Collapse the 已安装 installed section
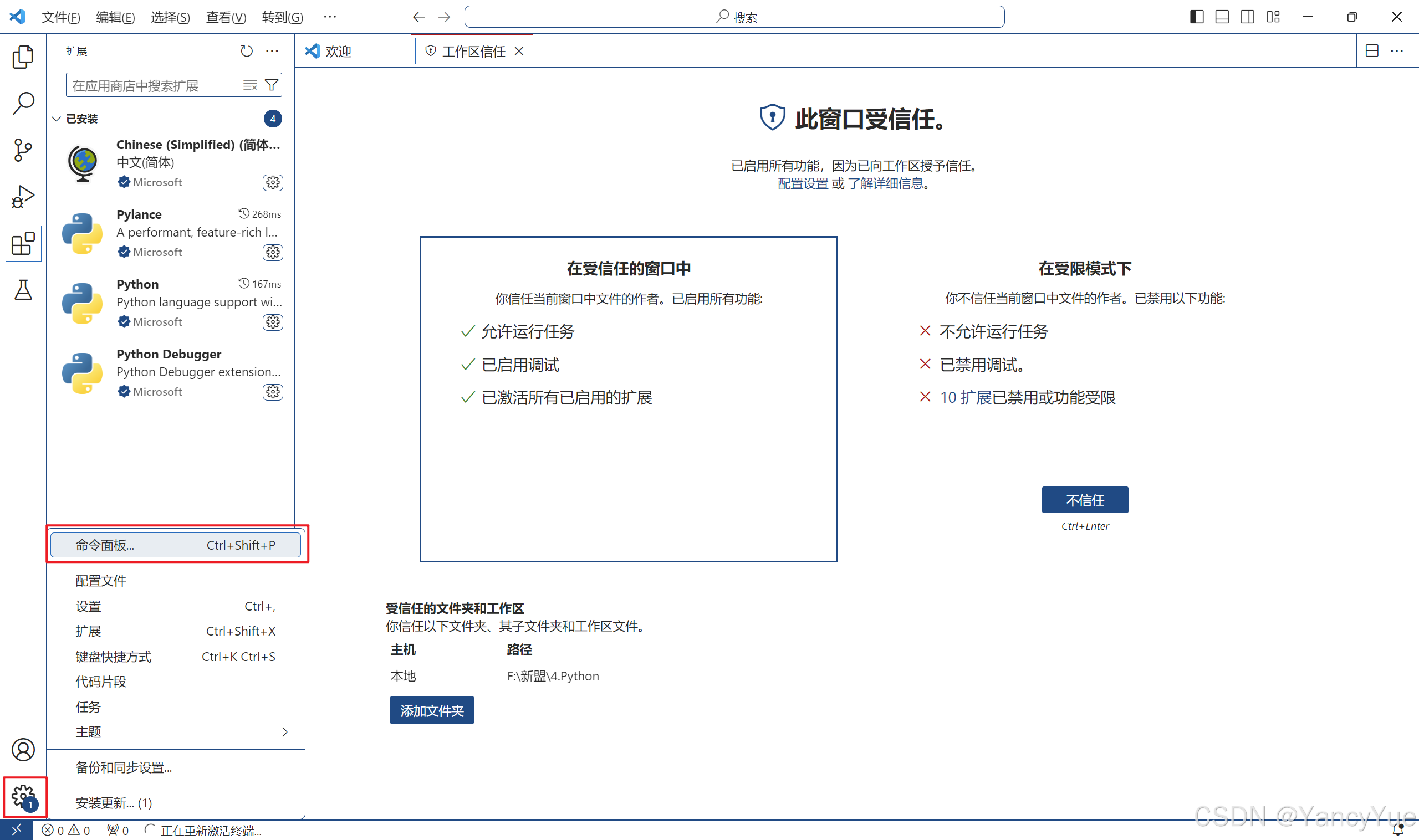 (x=57, y=119)
